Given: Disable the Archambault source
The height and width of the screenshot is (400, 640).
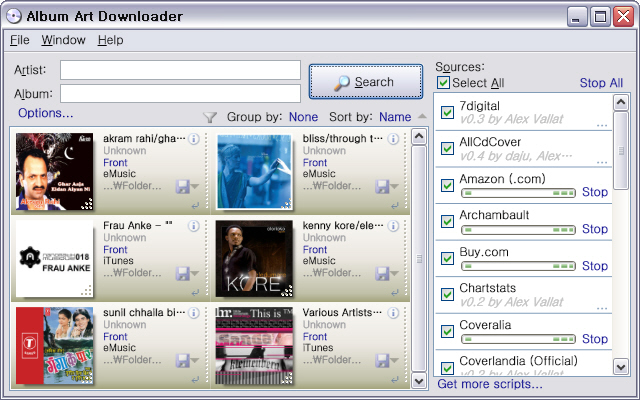Looking at the screenshot, I should (447, 221).
